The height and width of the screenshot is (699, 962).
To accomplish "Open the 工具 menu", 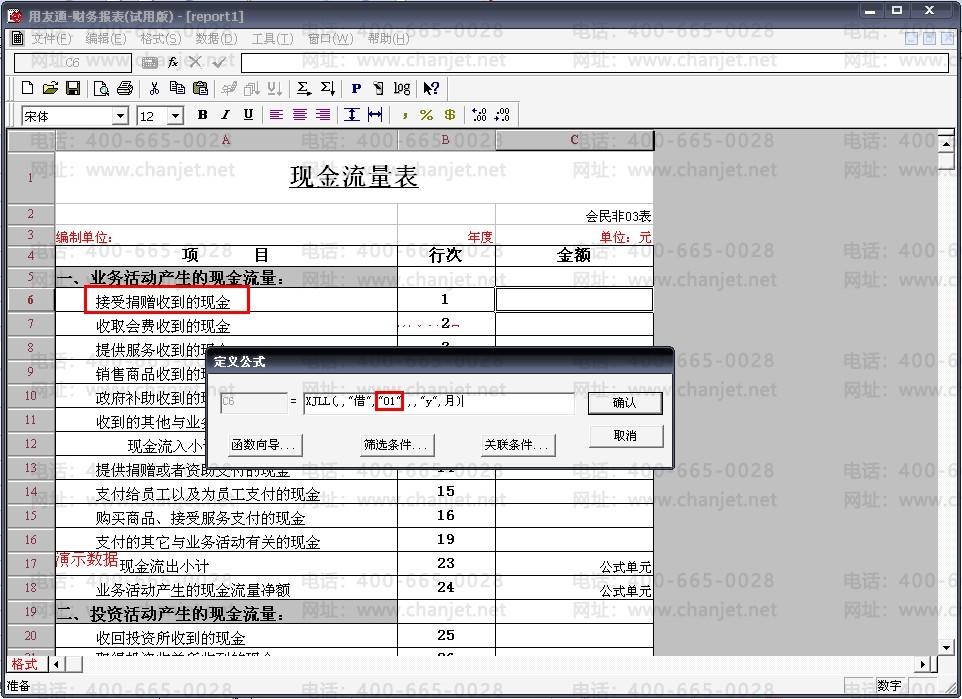I will pyautogui.click(x=272, y=39).
